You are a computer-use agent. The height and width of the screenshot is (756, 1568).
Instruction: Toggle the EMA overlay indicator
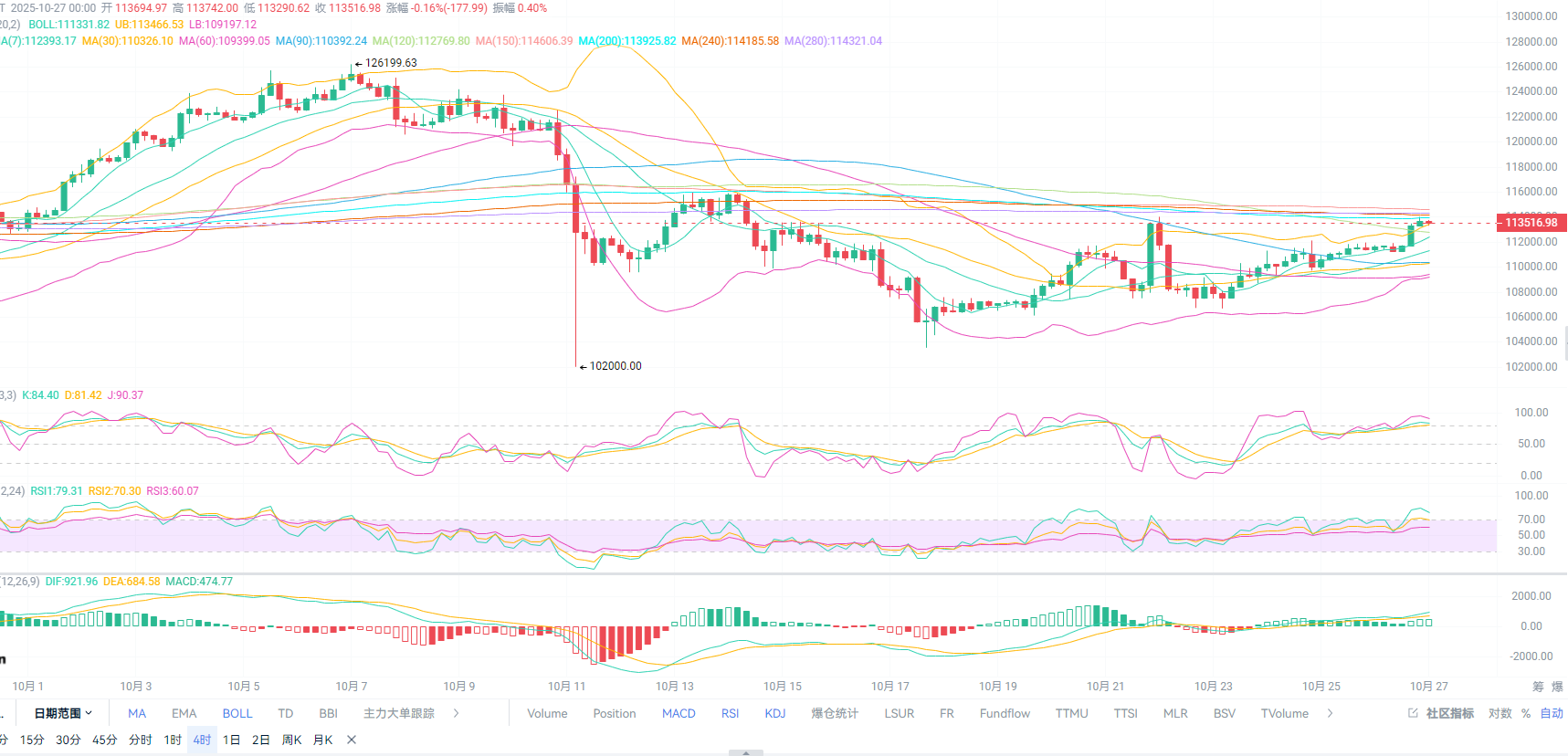184,713
